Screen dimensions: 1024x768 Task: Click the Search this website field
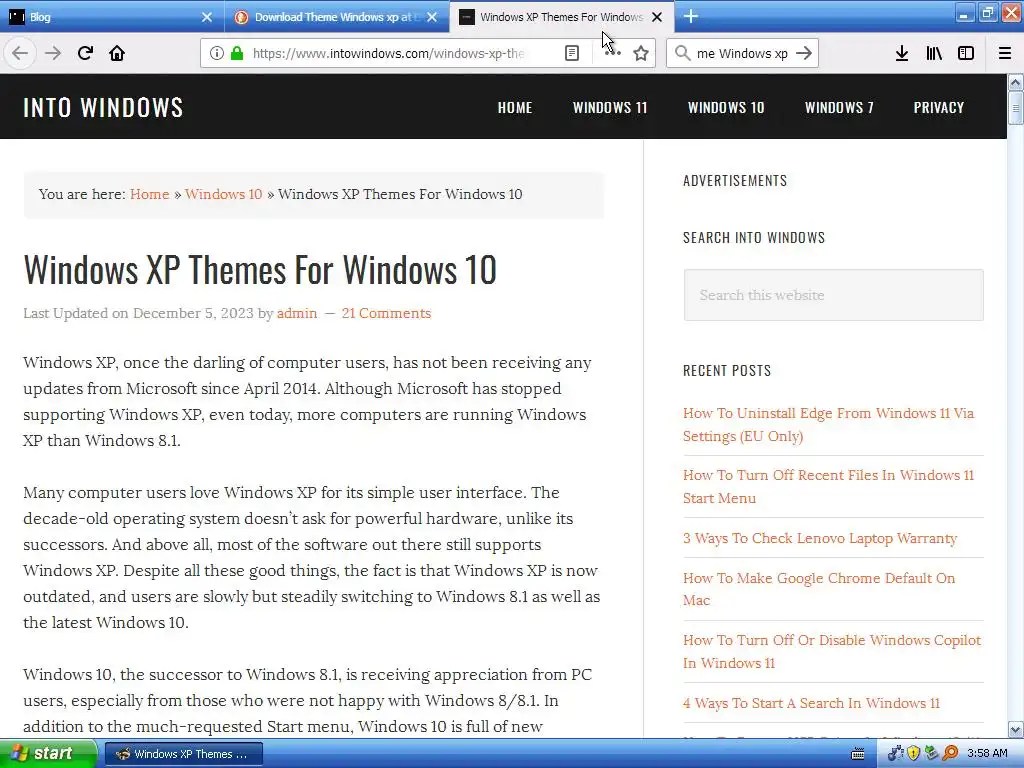(833, 295)
